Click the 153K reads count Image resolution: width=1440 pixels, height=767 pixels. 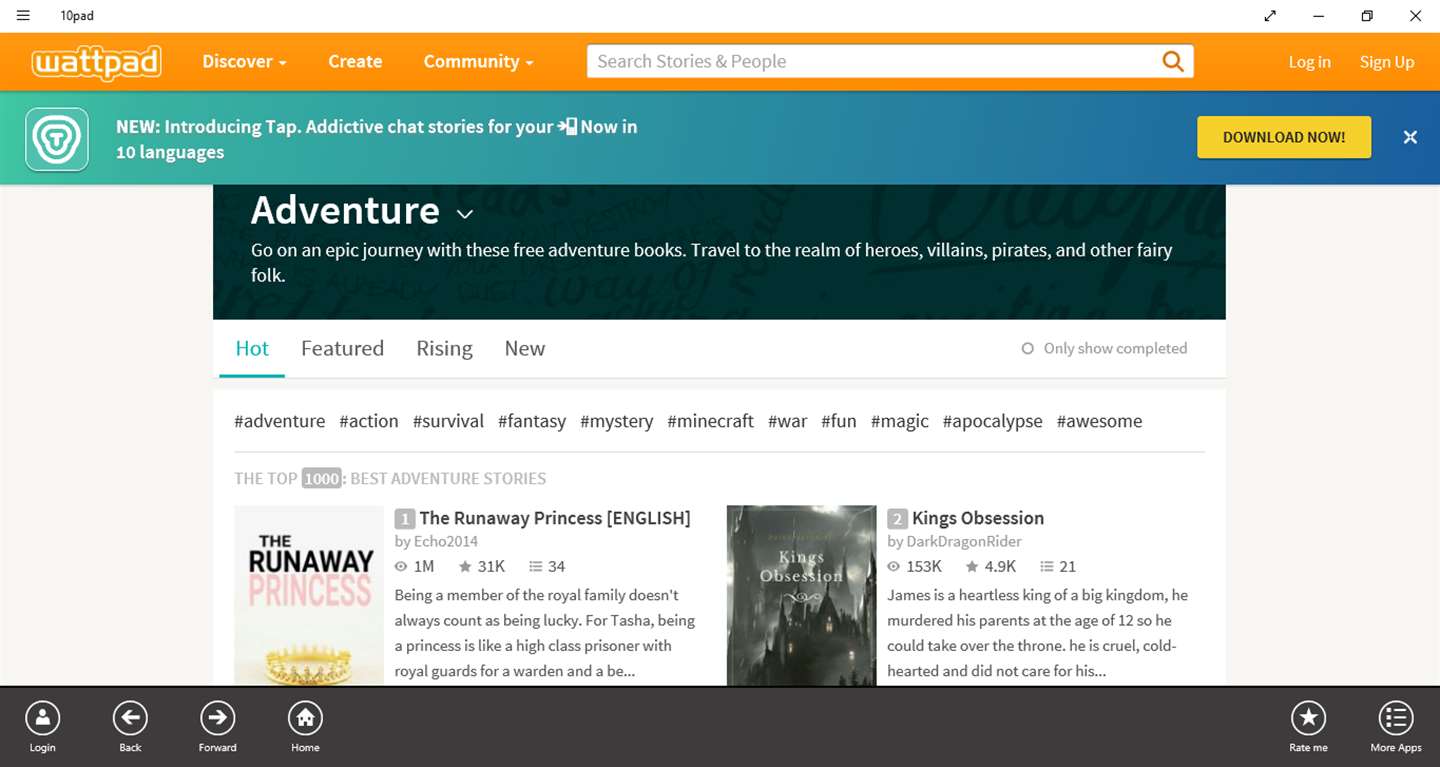point(915,566)
